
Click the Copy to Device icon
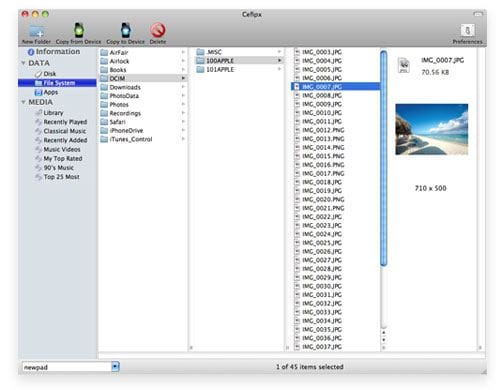pyautogui.click(x=125, y=30)
